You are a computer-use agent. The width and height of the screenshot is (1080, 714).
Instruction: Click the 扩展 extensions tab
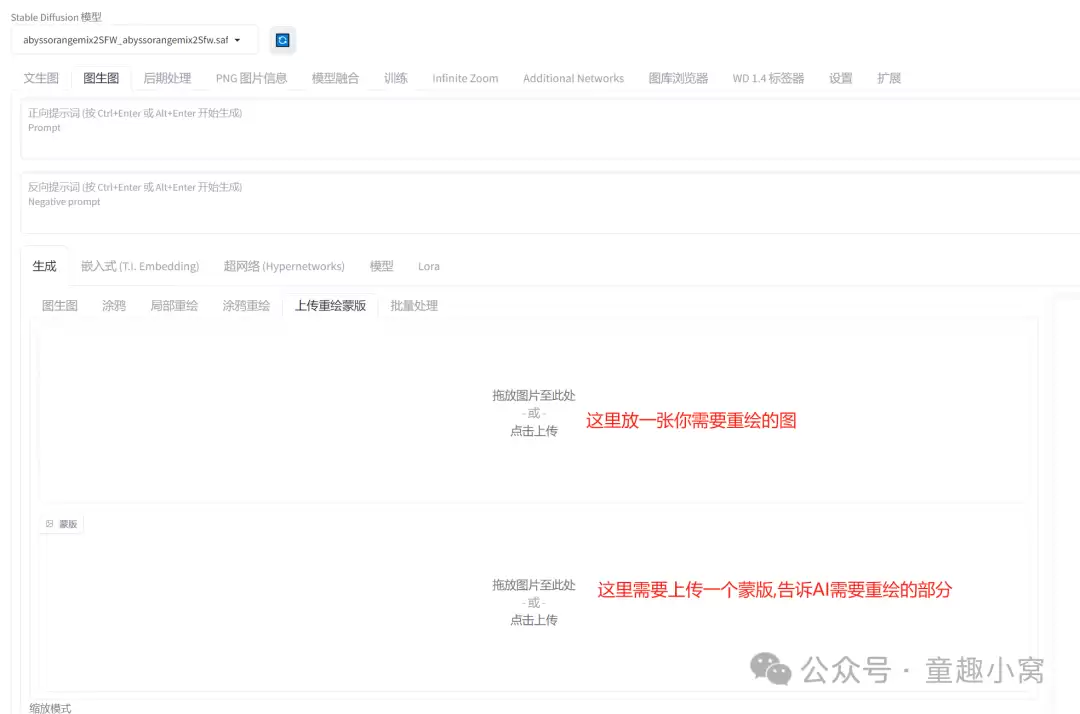pyautogui.click(x=889, y=78)
